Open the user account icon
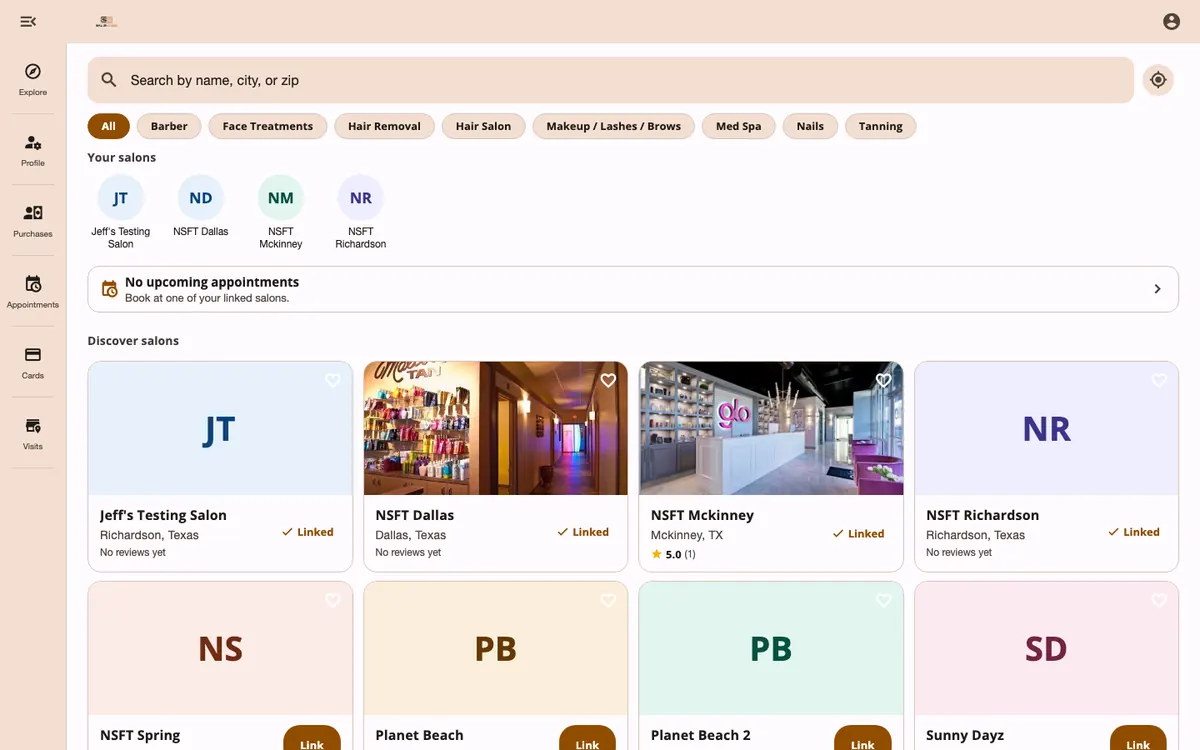Screen dimensions: 1200x750 (1171, 21)
